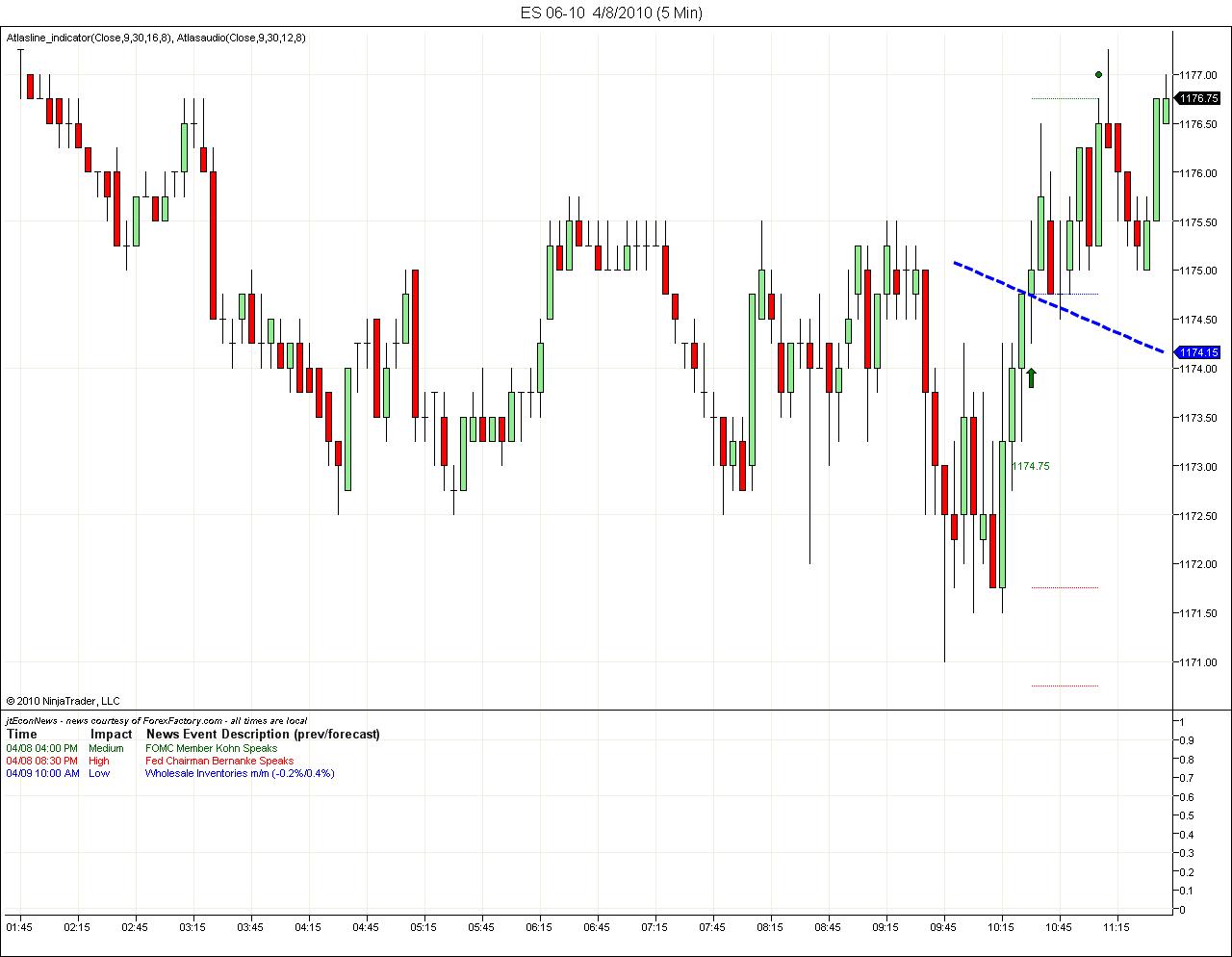Viewport: 1232px width, 957px height.
Task: Click the 08:15 time axis label
Action: (770, 927)
